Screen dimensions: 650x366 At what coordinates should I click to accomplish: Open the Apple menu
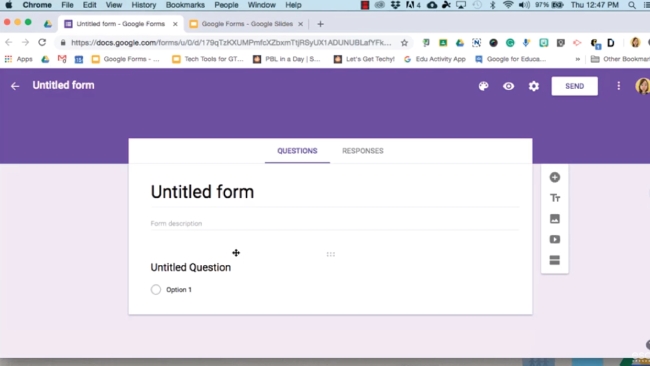tap(8, 5)
